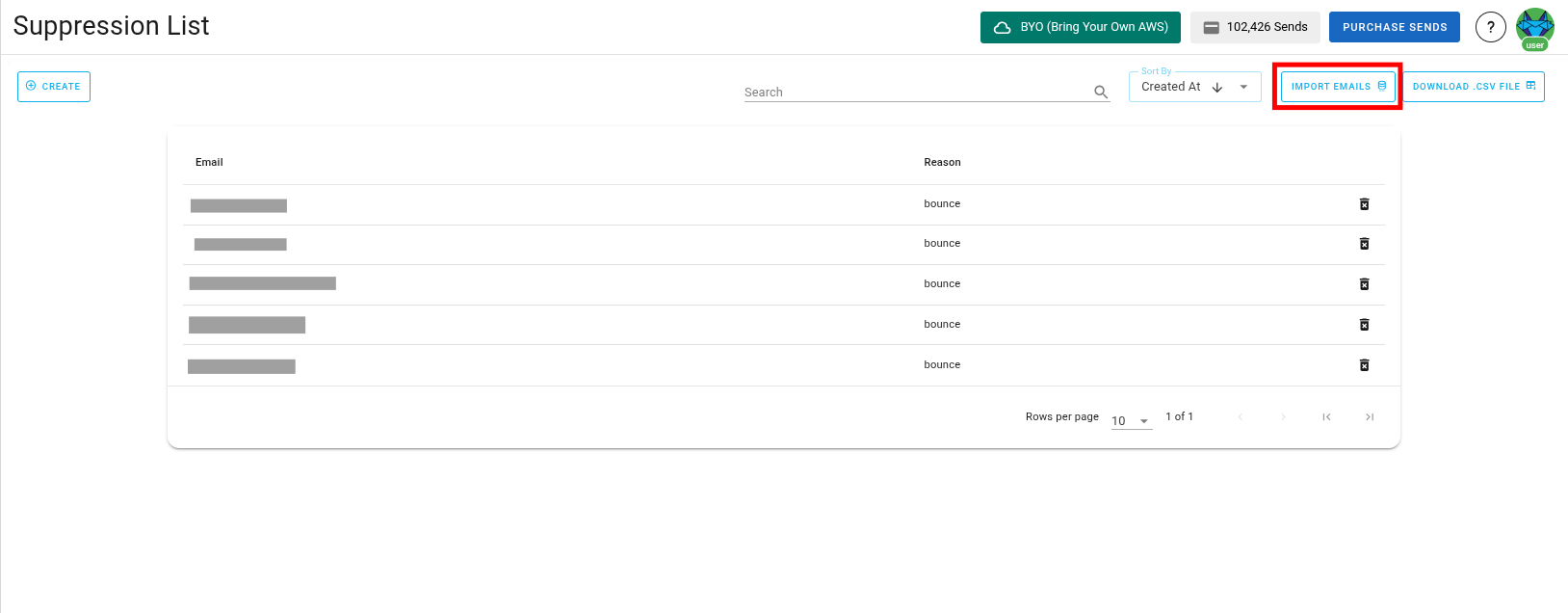Viewport: 1568px width, 613px height.
Task: Open BYO (Bring Your Own AWS)
Action: pos(1081,27)
